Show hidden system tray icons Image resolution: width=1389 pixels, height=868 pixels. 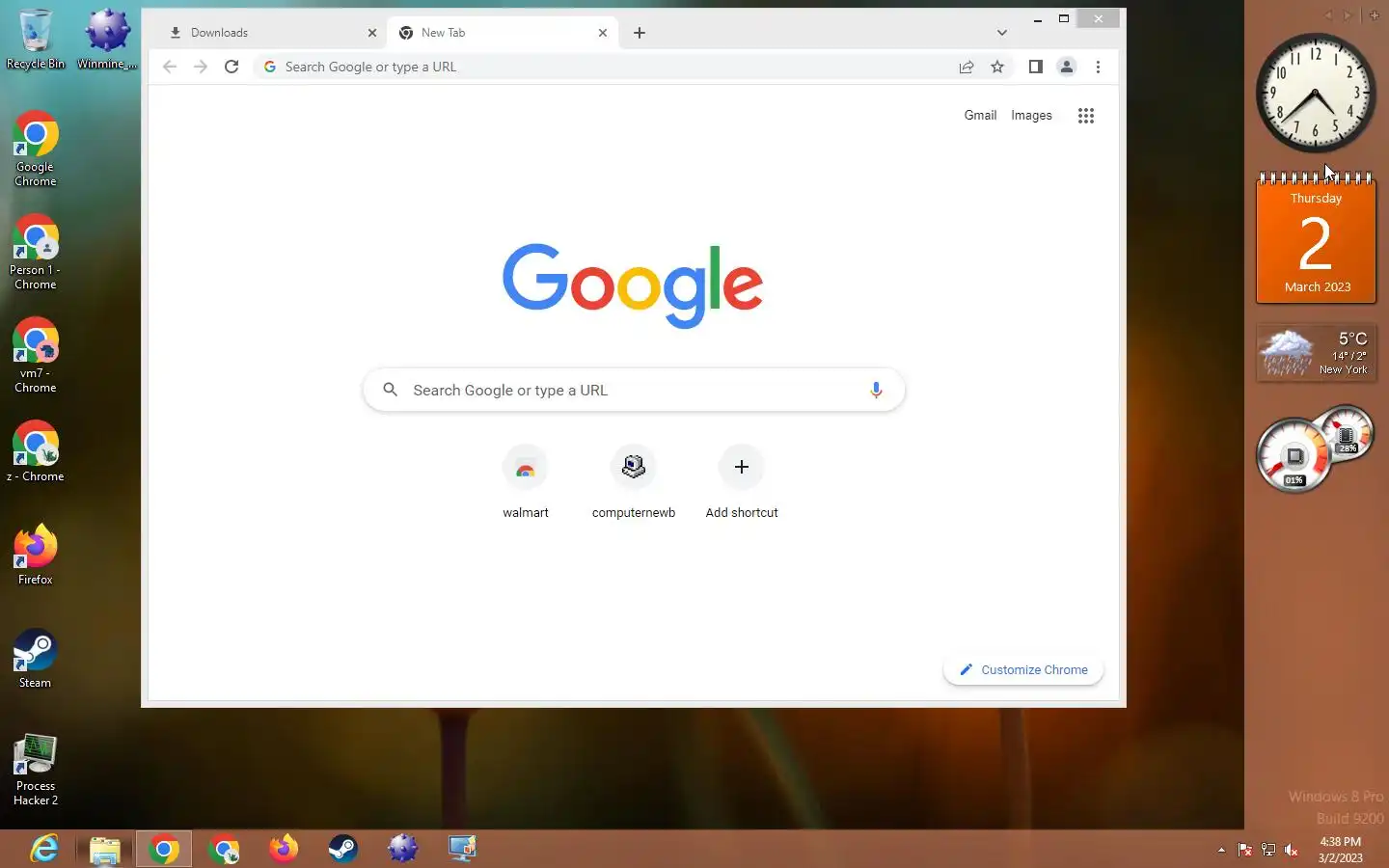coord(1221,850)
